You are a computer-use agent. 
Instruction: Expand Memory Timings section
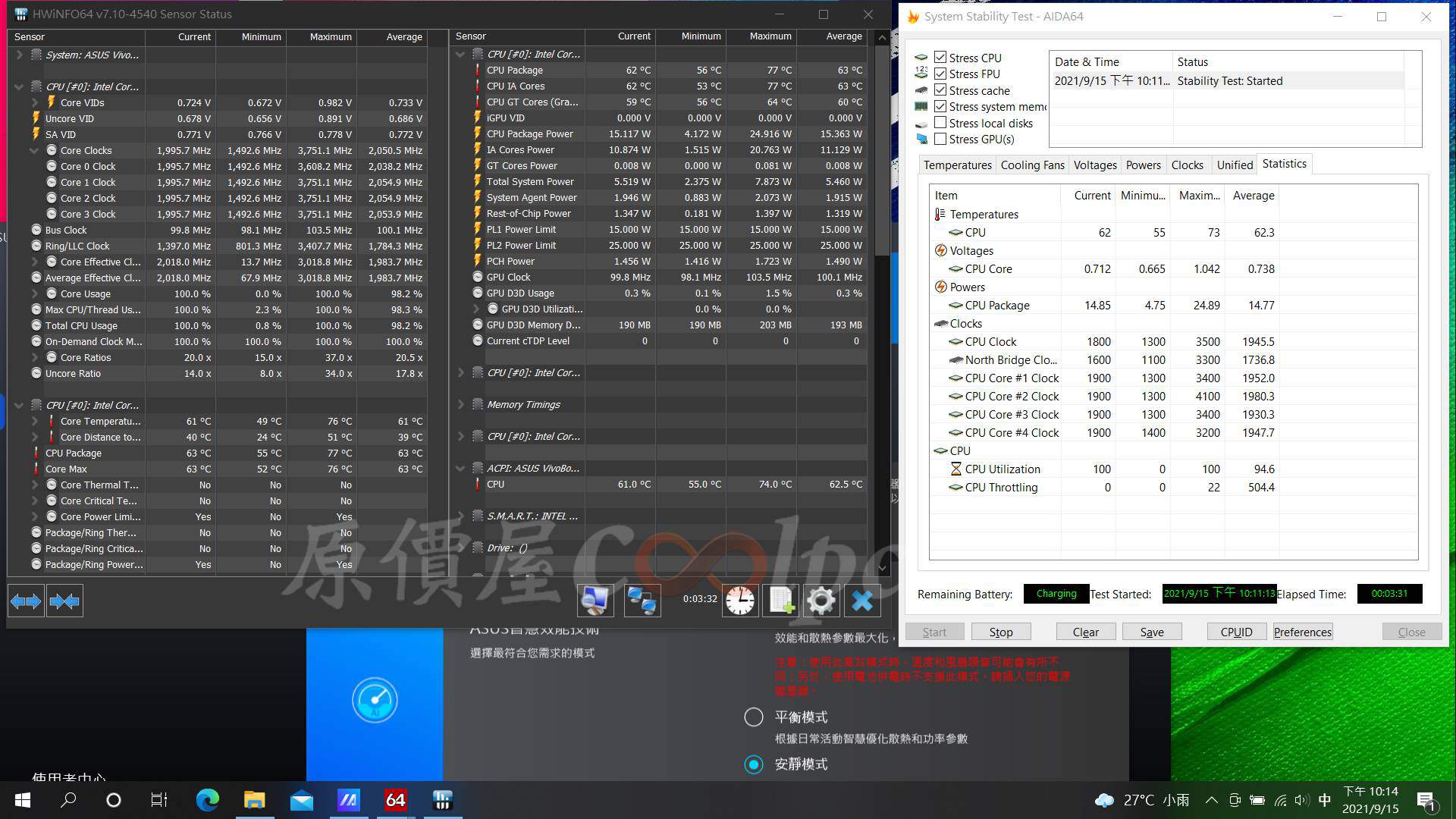pos(460,404)
